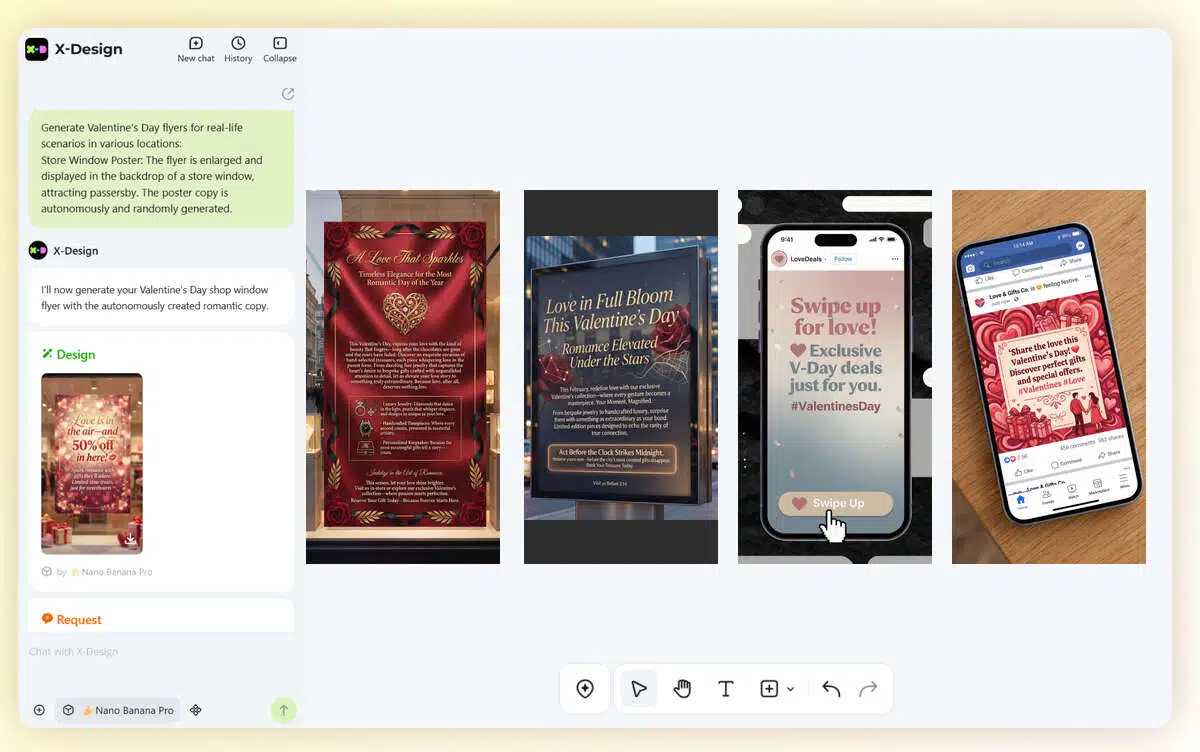Activate the hand pan tool
The width and height of the screenshot is (1200, 752).
(x=682, y=689)
